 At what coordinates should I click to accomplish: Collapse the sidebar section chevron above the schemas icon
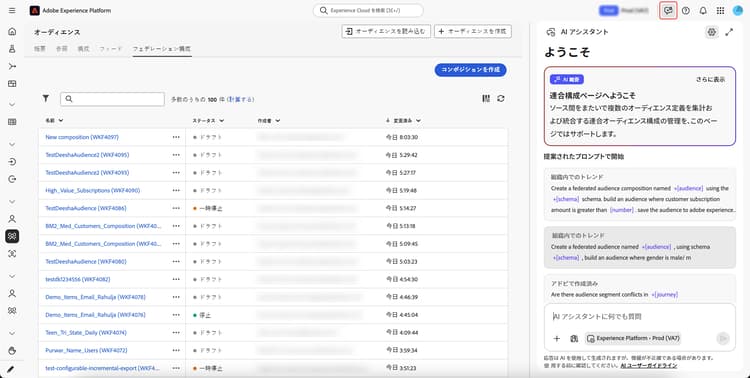(12, 104)
